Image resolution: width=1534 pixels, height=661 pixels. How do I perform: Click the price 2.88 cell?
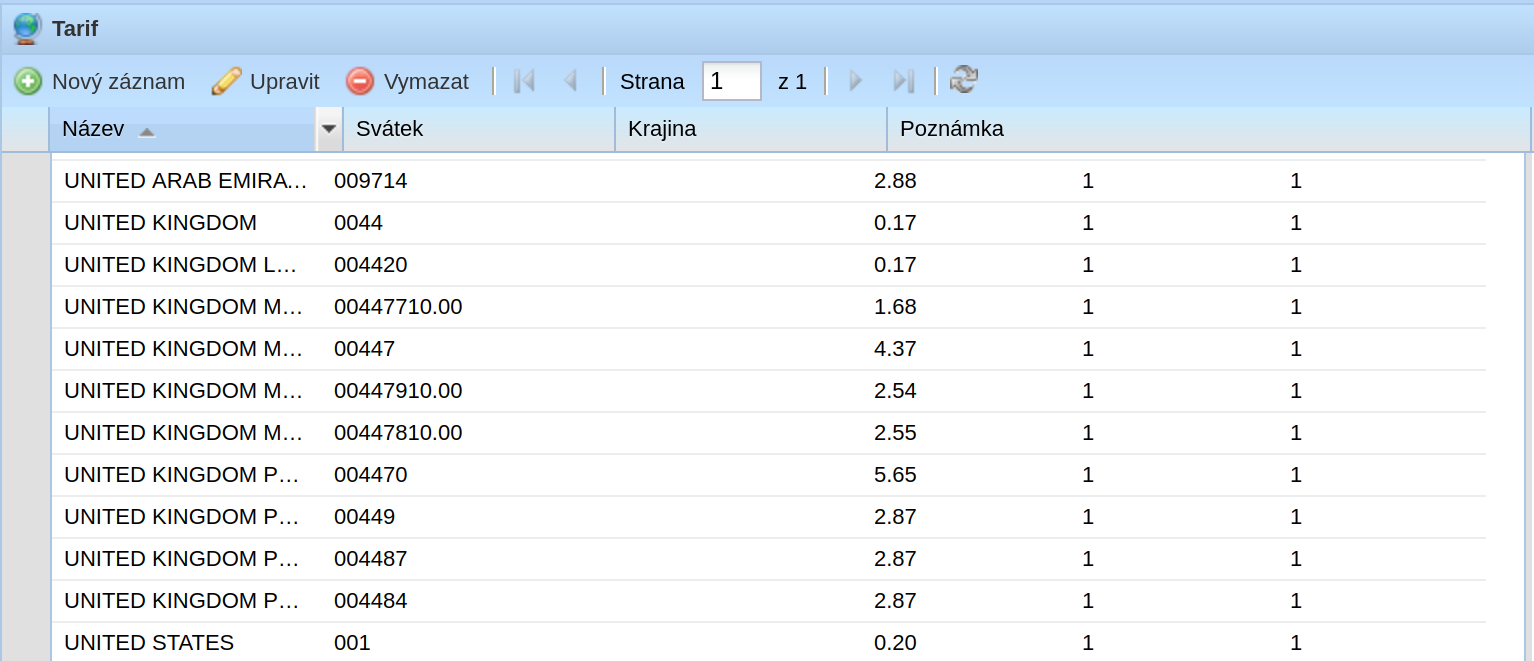coord(895,181)
